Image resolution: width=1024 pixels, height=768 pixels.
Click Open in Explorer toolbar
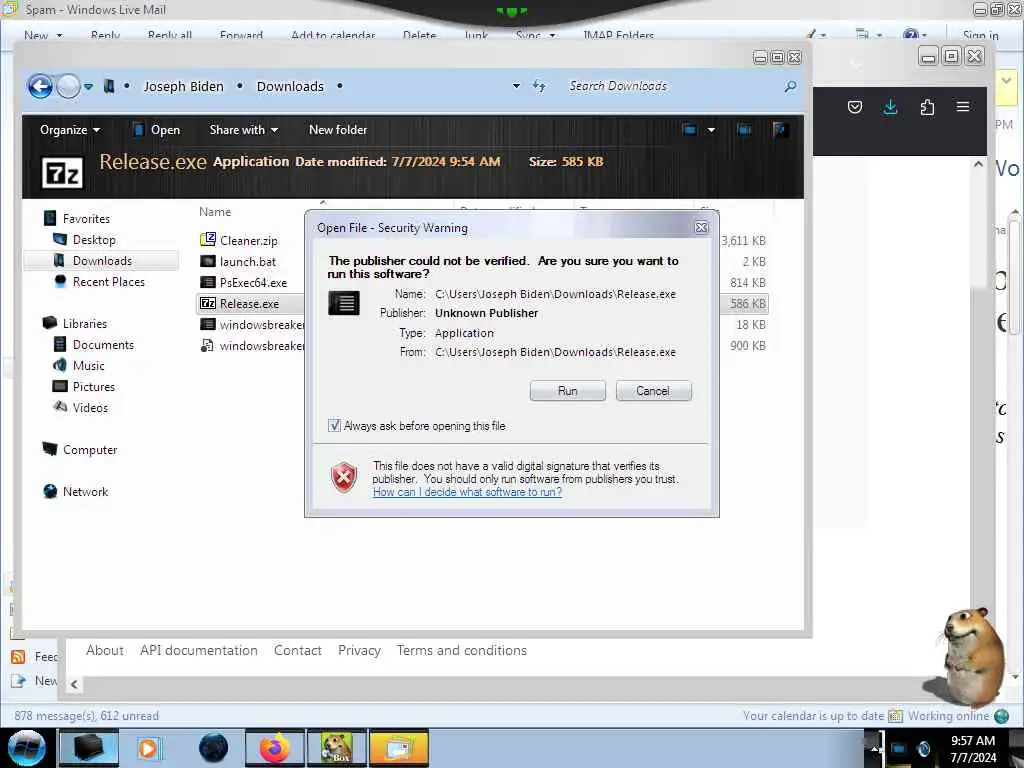pos(157,130)
